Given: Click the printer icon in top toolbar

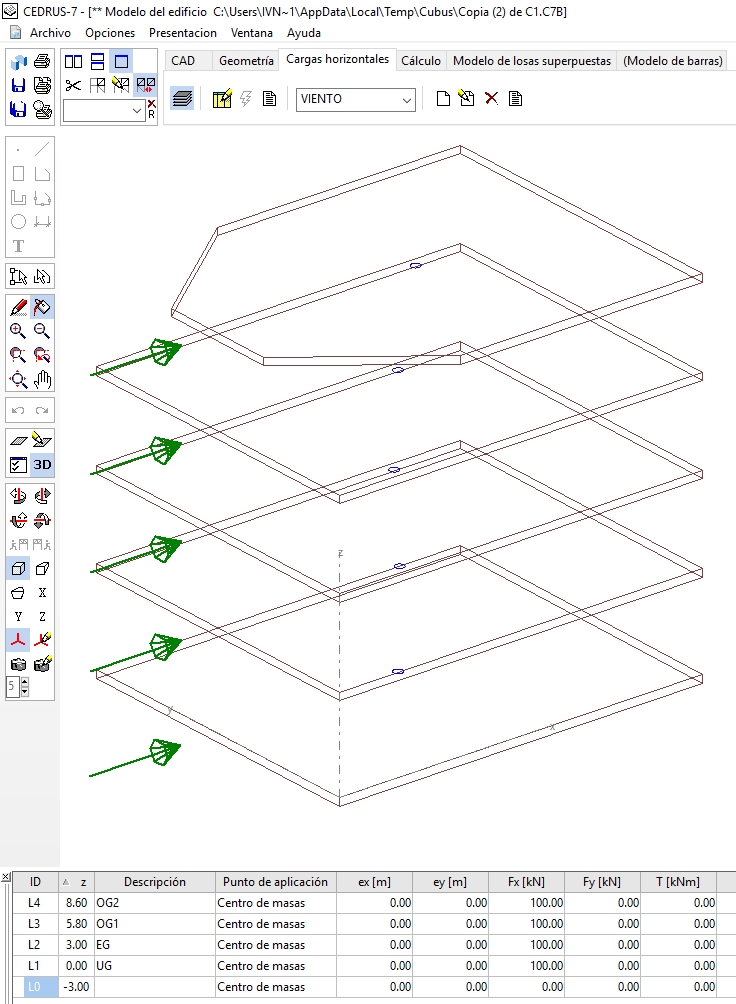Looking at the screenshot, I should point(42,61).
